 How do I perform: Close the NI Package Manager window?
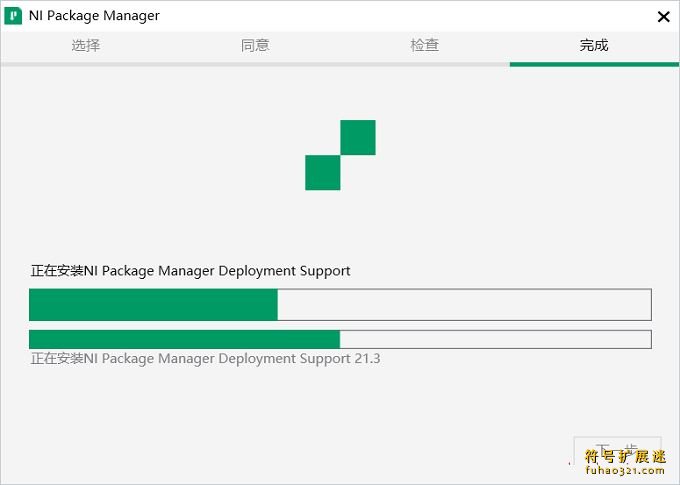(x=663, y=17)
